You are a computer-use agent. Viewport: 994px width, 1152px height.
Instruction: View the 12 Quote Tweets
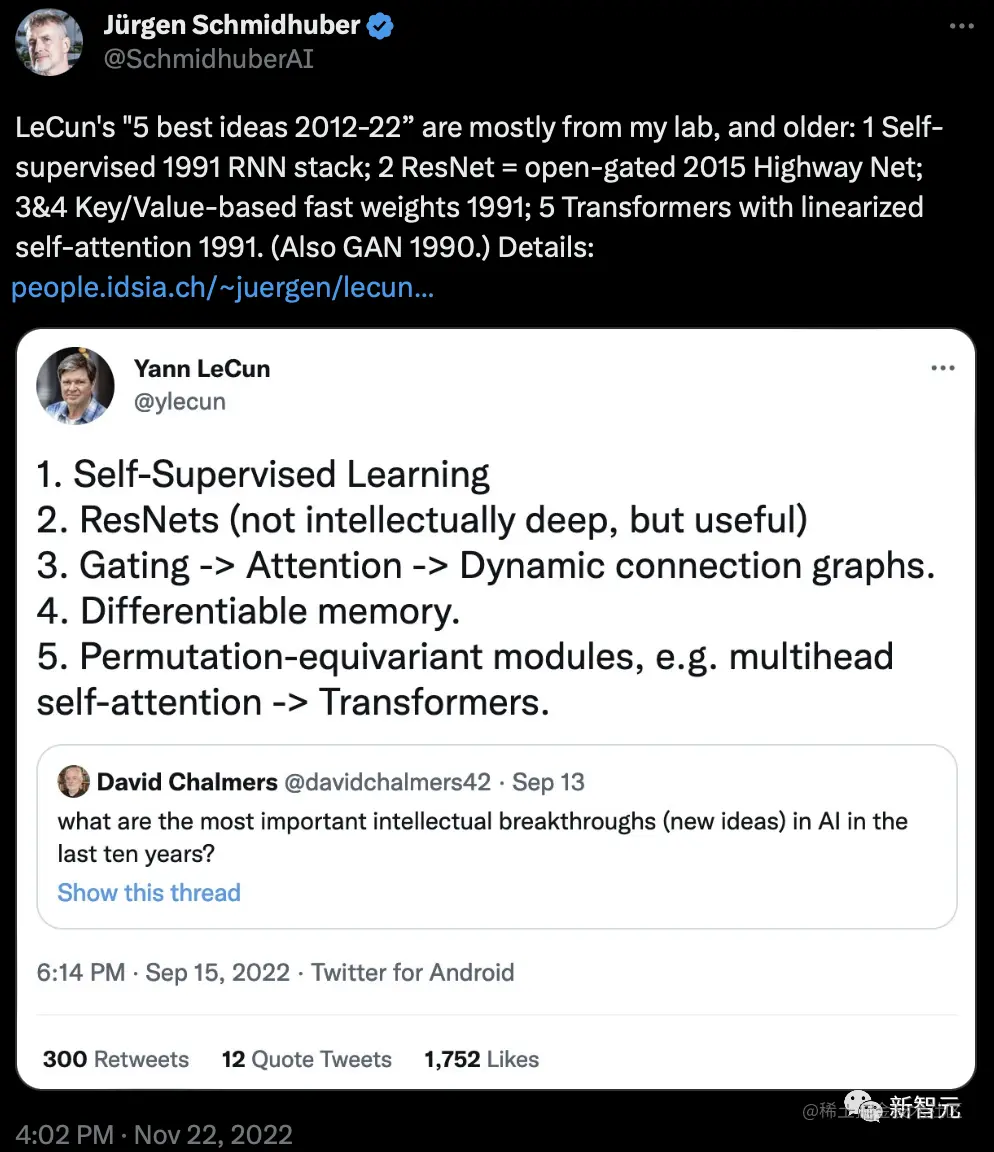click(x=306, y=1059)
